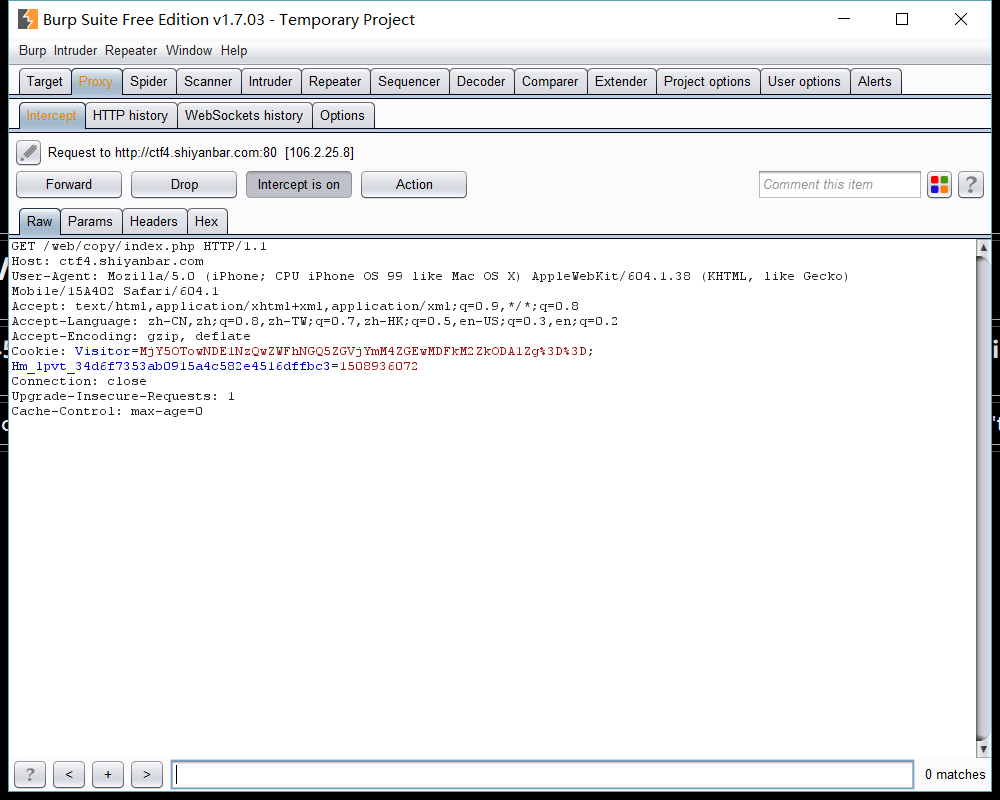Viewport: 1000px width, 800px height.
Task: Click the Accept-Language header line
Action: coord(314,322)
